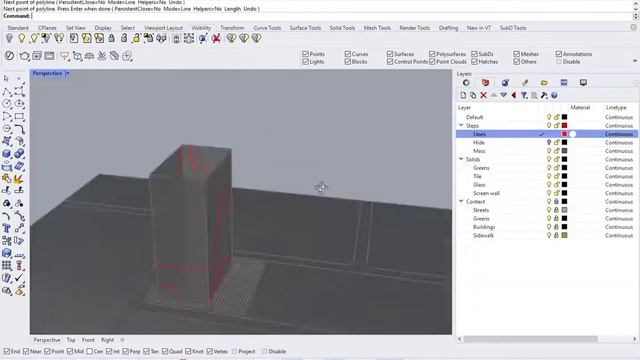Viewport: 640px width, 360px height.
Task: Open the Perspective viewport dropdown arrow
Action: point(68,73)
